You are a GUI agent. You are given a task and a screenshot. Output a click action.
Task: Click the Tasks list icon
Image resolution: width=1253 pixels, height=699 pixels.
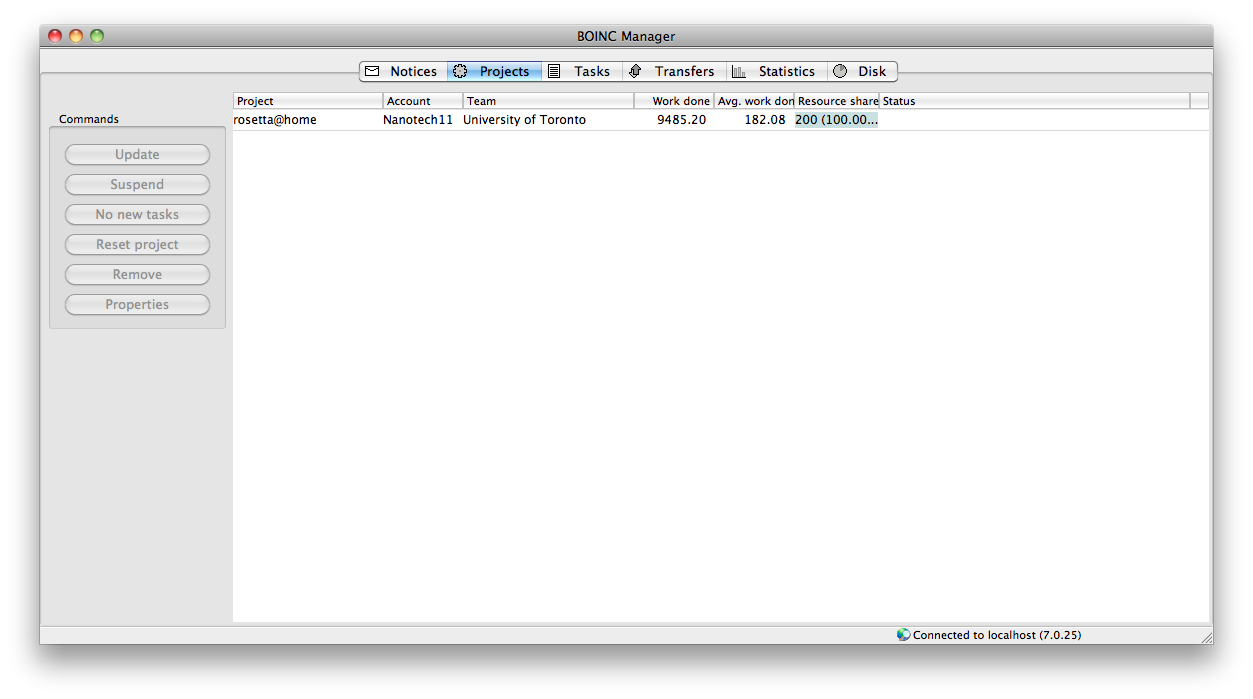554,72
